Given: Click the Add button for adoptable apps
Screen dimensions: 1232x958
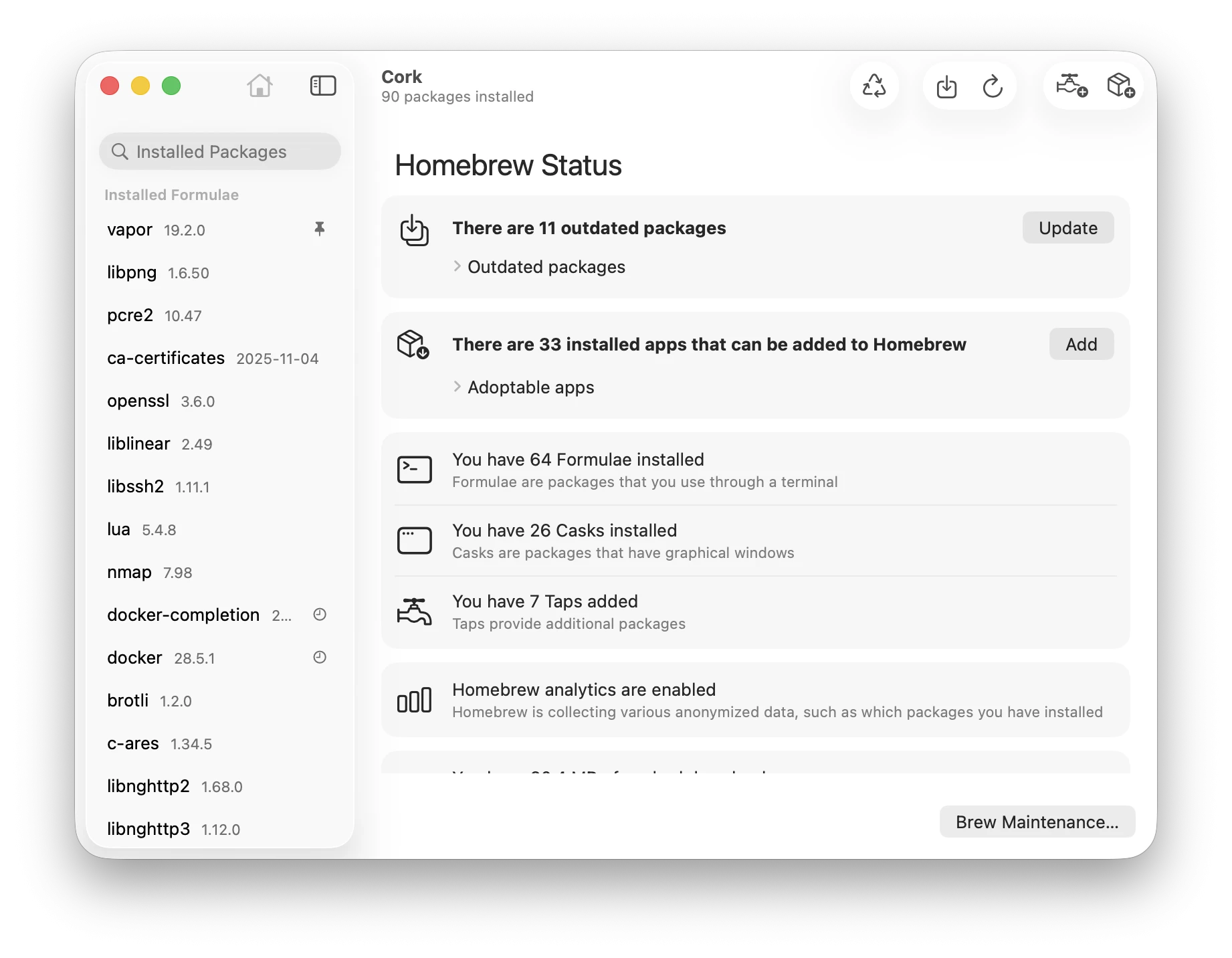Looking at the screenshot, I should coord(1082,345).
